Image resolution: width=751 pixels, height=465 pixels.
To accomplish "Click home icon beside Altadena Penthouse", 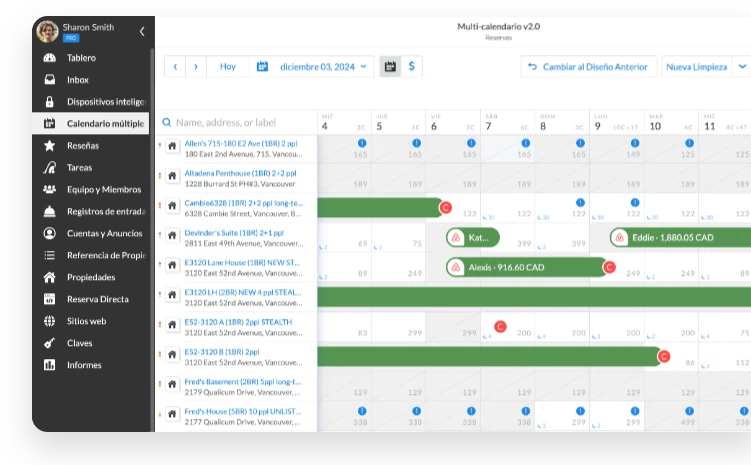I will [x=172, y=177].
